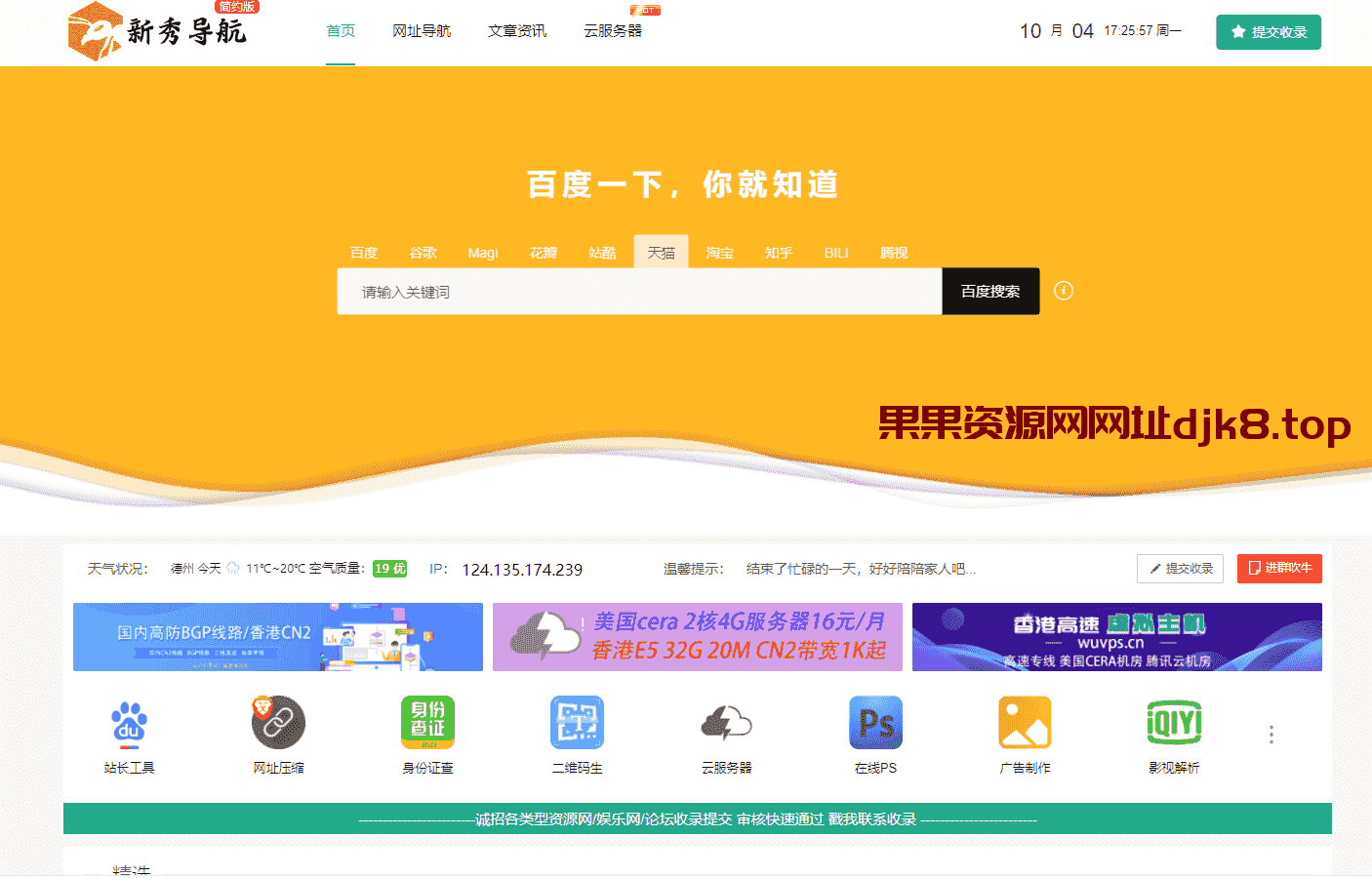Open the 影视解析 iQIYI video parser icon

[1174, 732]
